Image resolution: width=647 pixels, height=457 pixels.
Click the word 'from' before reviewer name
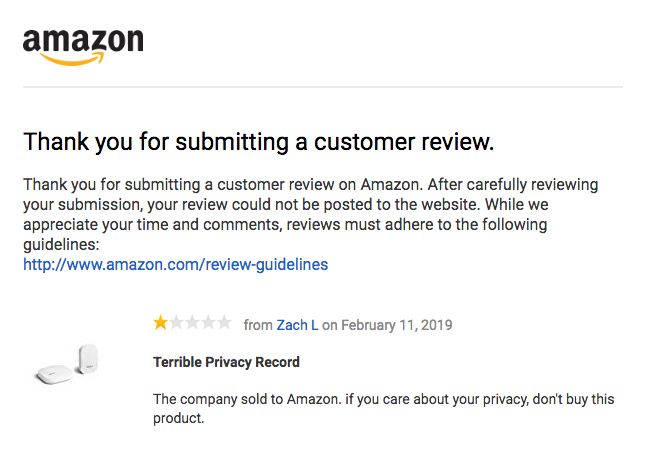tap(258, 325)
